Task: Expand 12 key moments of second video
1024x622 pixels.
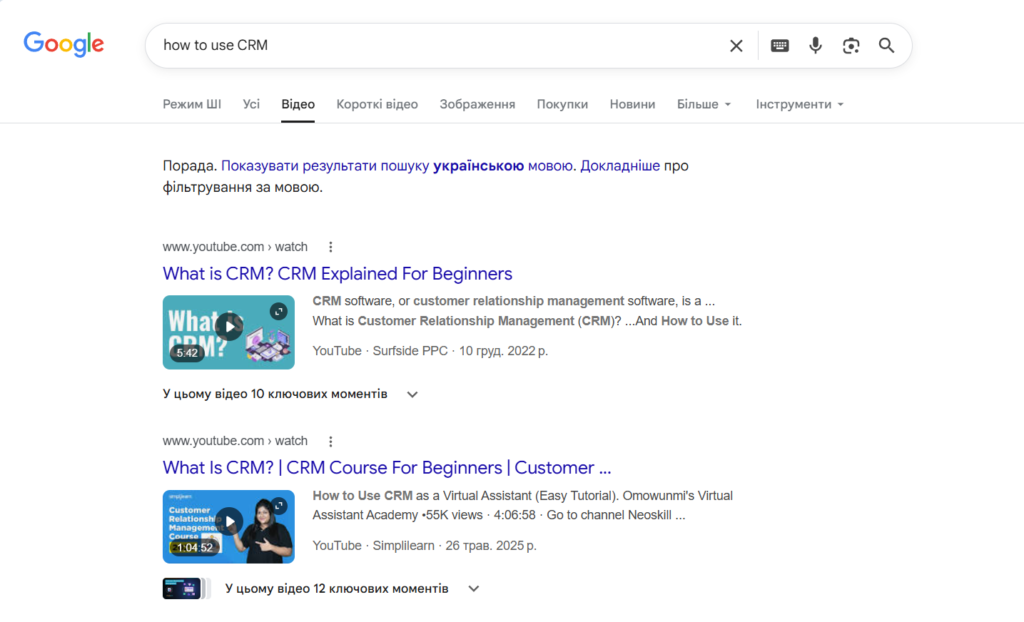Action: click(x=473, y=589)
